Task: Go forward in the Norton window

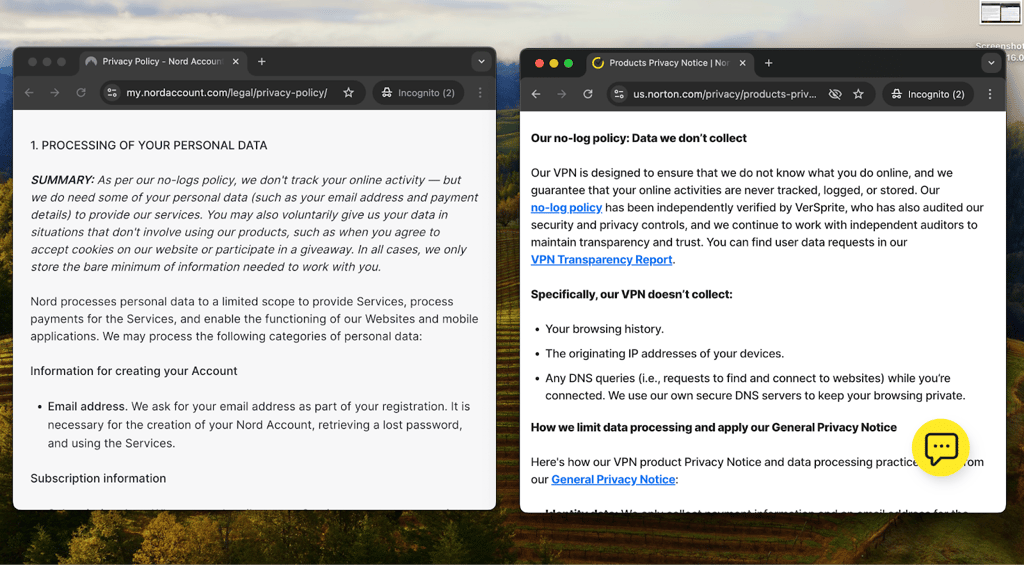Action: 562,94
